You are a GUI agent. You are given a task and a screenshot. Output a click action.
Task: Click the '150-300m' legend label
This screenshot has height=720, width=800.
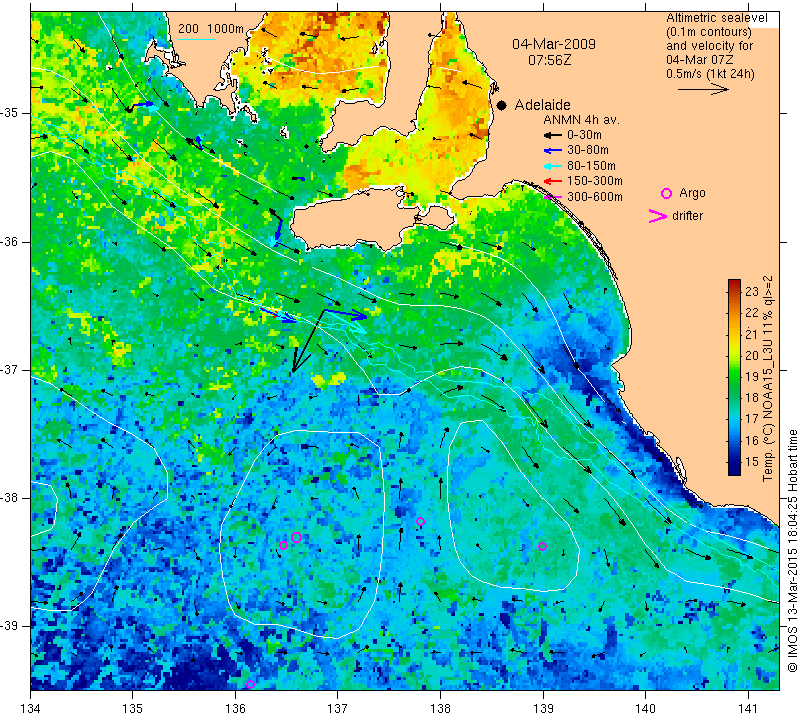(x=595, y=181)
